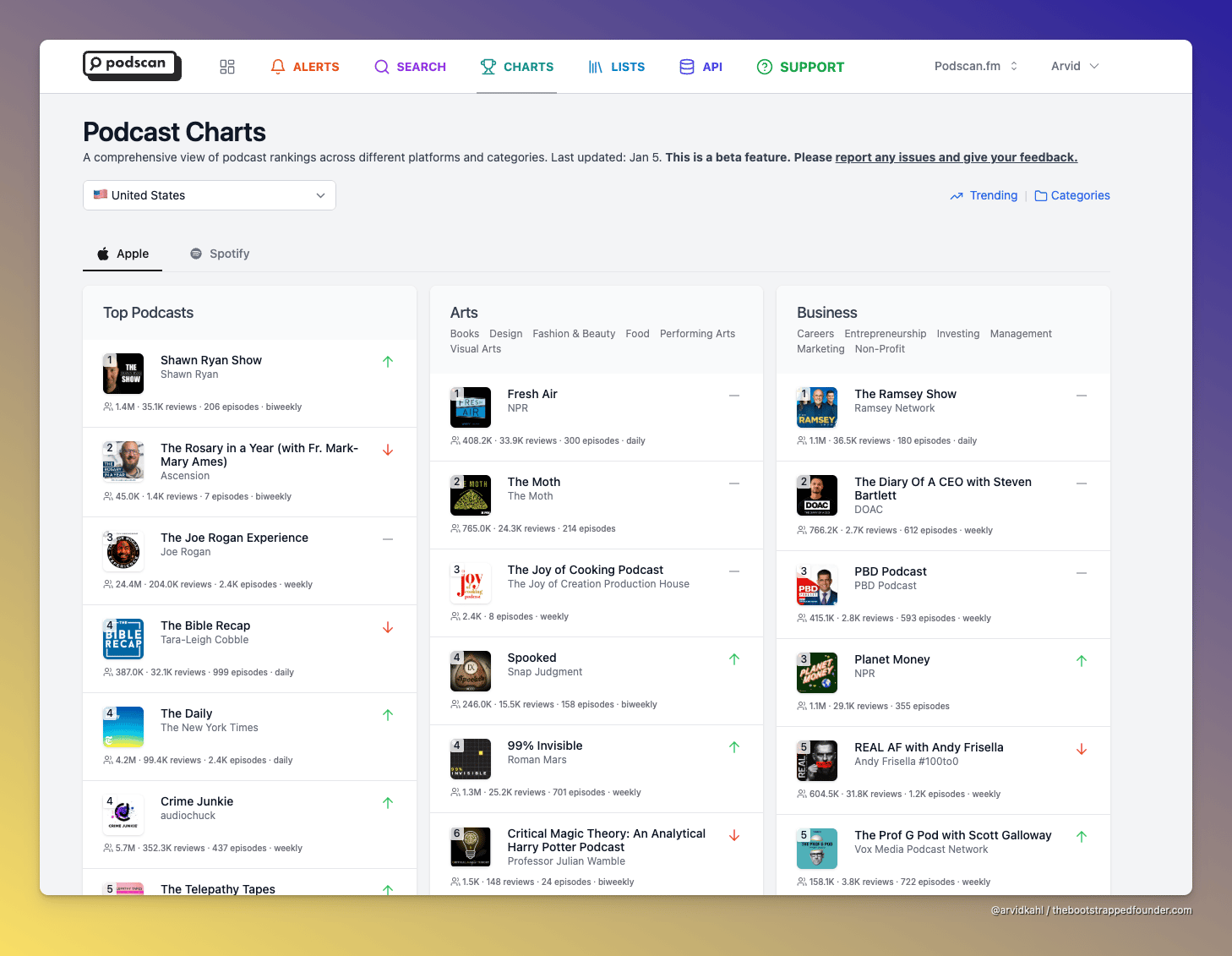Screen dimensions: 1232x956
Task: Select the Performing Arts subcategory
Action: tap(698, 334)
